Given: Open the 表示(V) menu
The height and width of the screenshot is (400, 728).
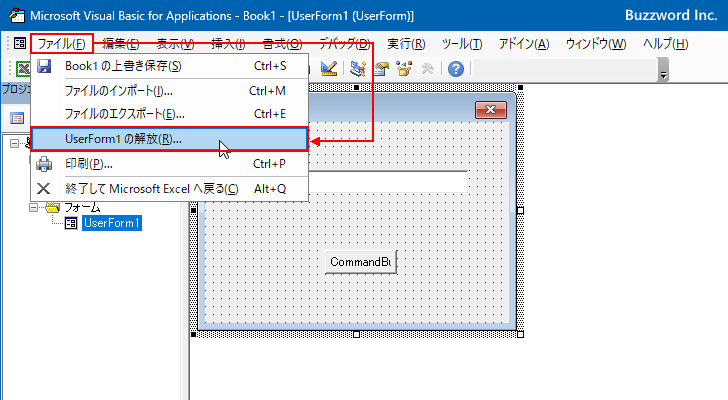Looking at the screenshot, I should (175, 44).
